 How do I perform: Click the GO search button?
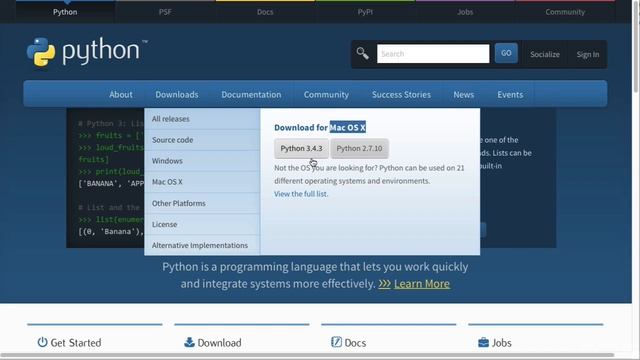[x=506, y=53]
